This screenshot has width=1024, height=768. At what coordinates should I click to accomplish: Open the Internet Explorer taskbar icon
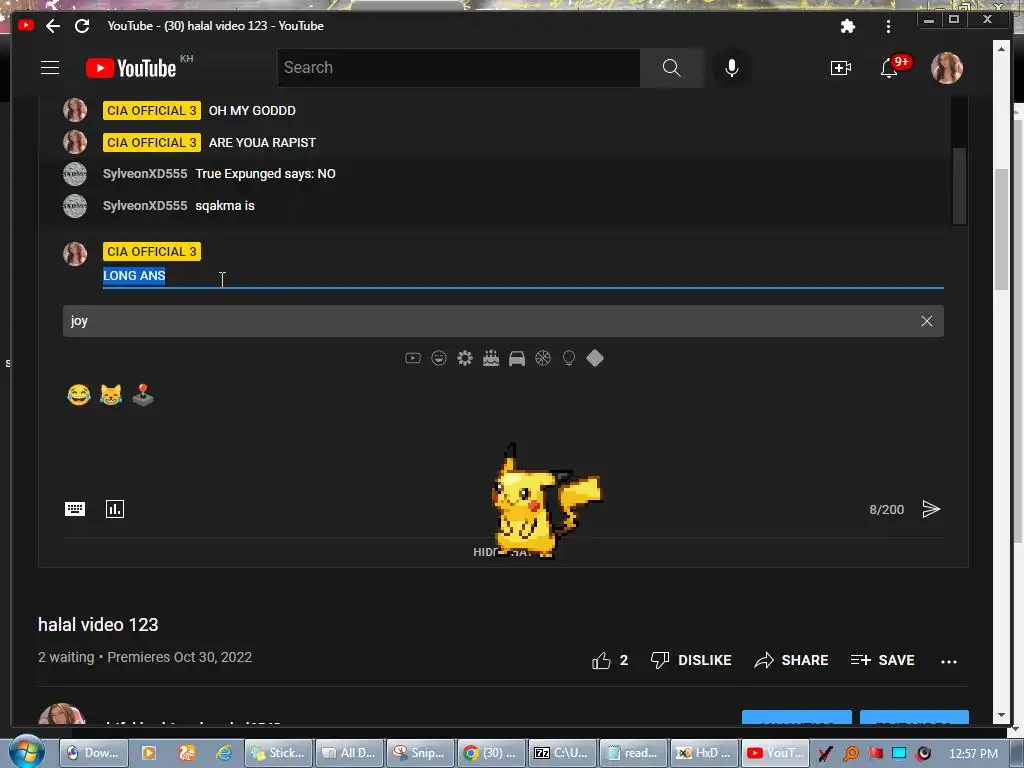coord(224,753)
